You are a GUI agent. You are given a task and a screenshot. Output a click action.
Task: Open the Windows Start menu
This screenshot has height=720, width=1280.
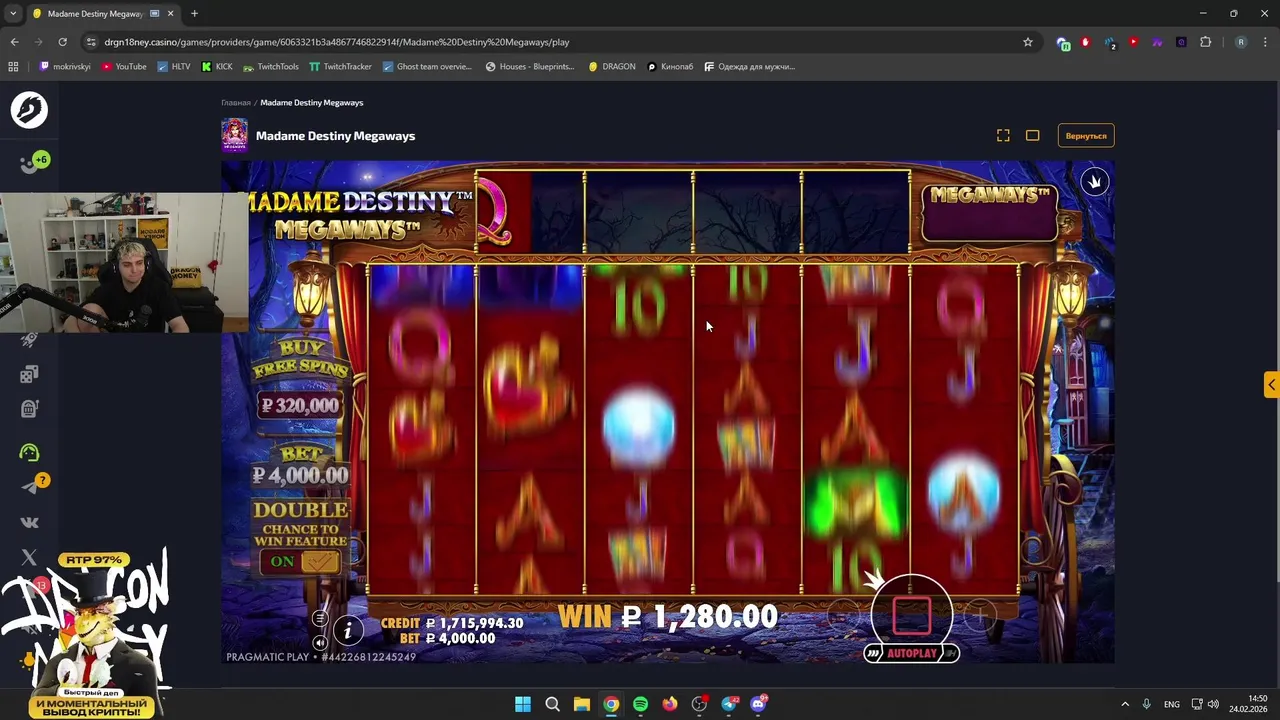[523, 704]
